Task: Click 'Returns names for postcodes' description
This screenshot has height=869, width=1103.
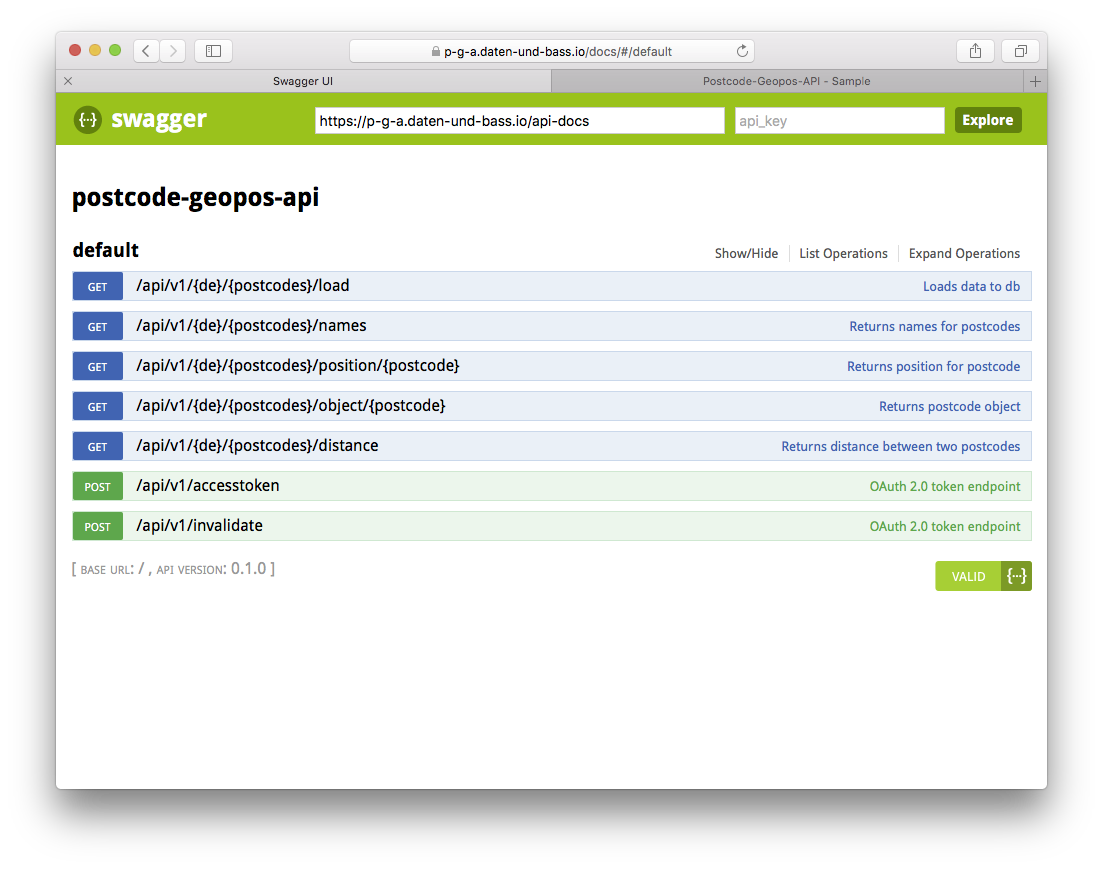Action: coord(934,326)
